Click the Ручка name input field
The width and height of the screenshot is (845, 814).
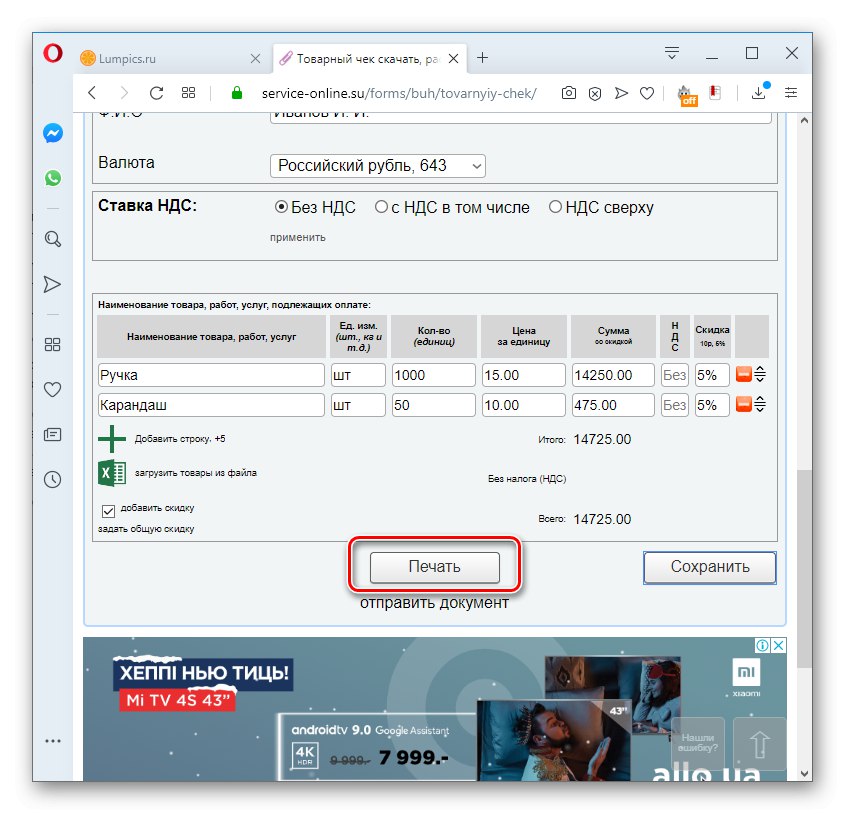coord(211,375)
